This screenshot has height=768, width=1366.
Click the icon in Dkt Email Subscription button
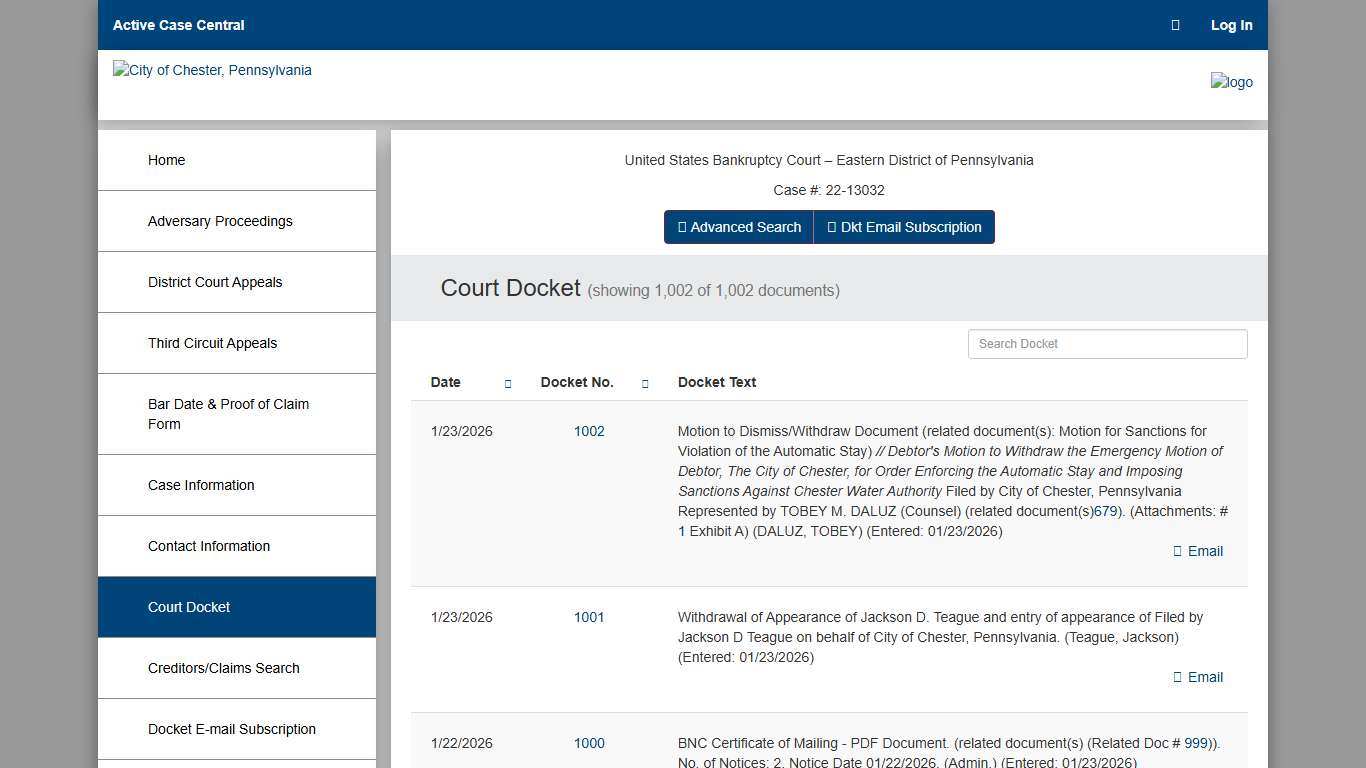coord(830,227)
